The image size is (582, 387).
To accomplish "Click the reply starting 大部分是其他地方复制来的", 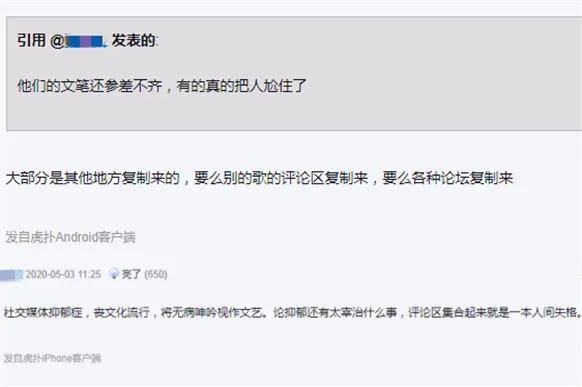I will (259, 178).
